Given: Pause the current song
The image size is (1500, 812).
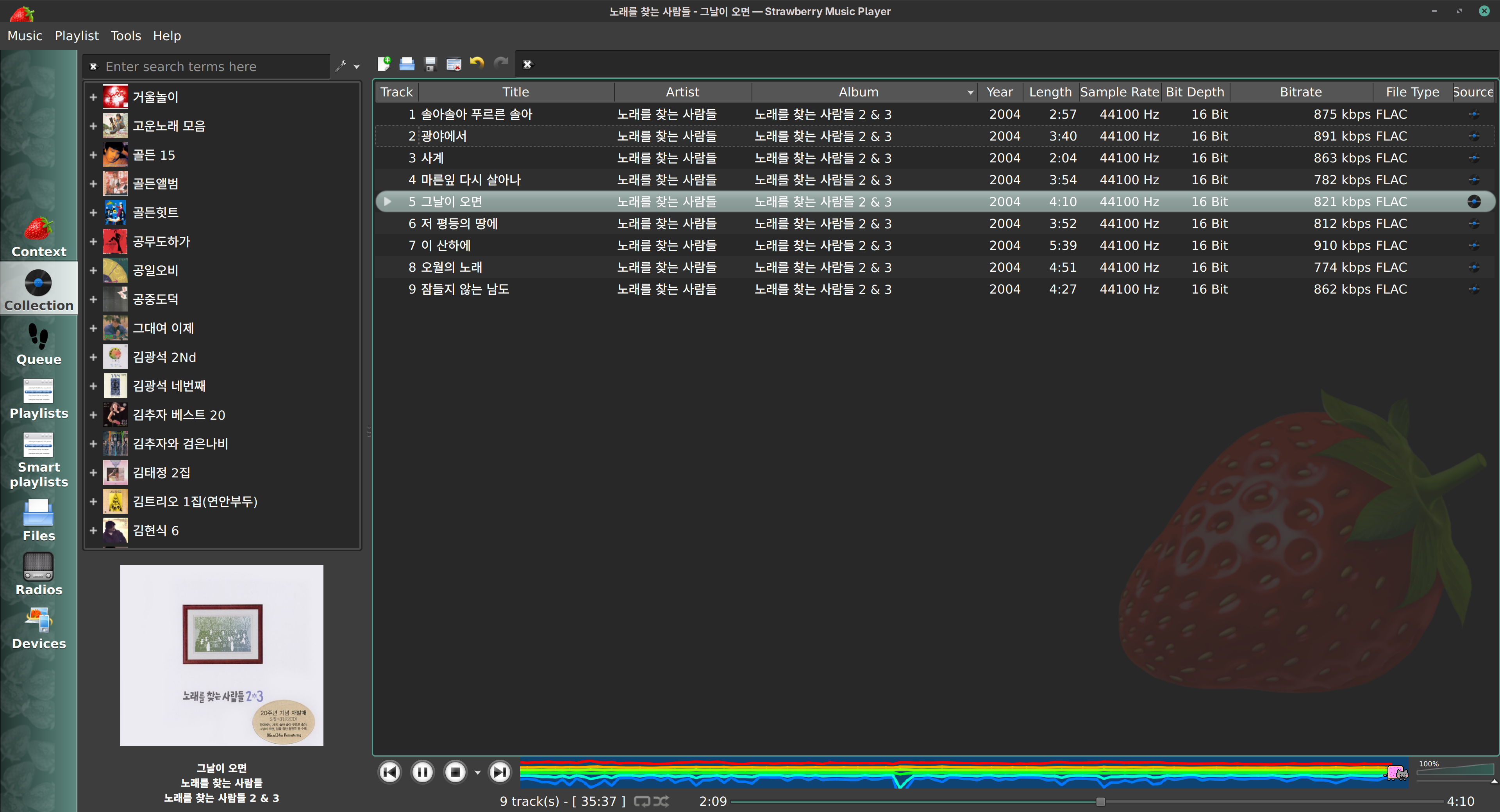Looking at the screenshot, I should pyautogui.click(x=422, y=773).
